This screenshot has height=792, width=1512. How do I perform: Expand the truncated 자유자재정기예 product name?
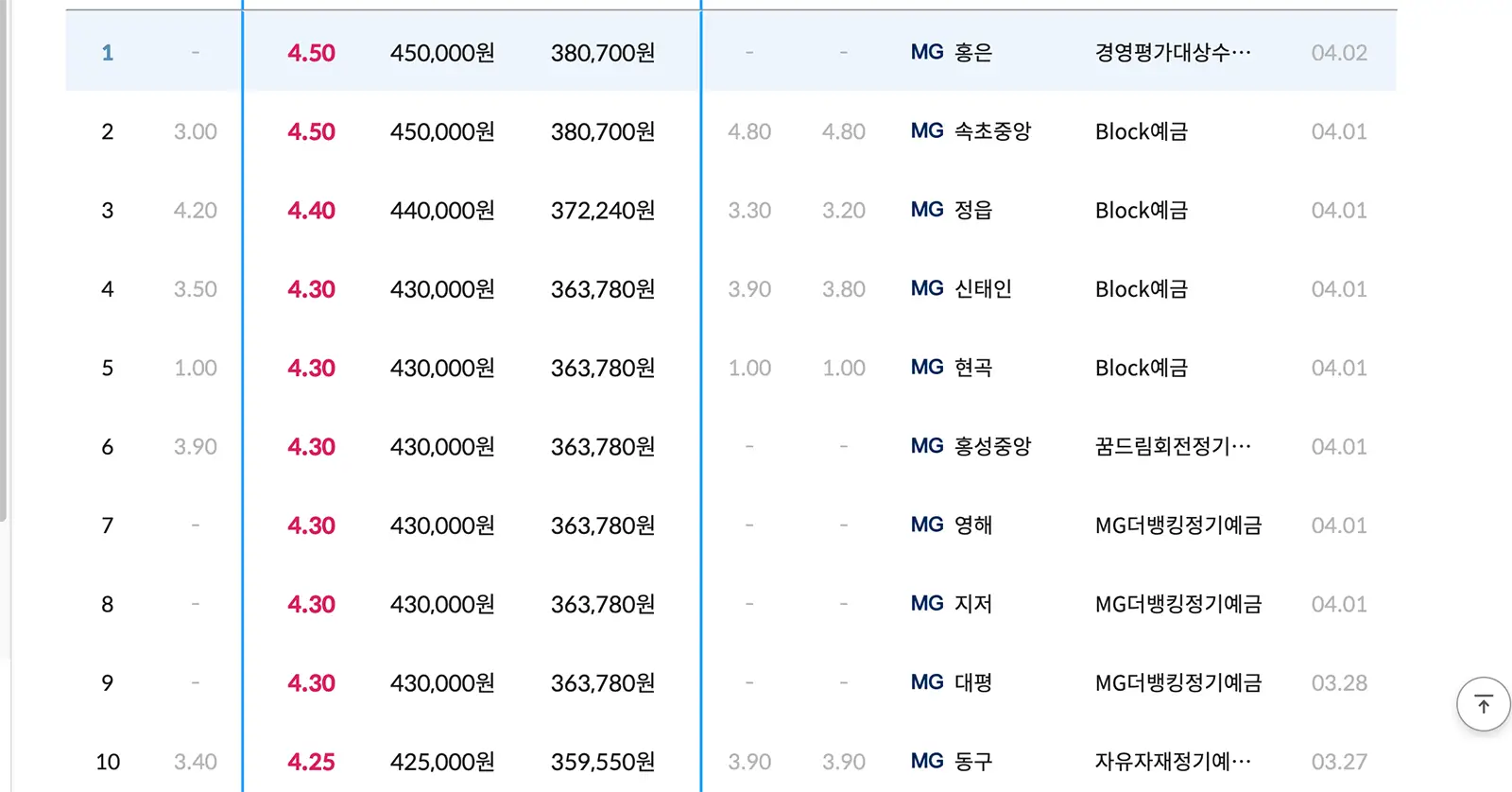click(1172, 761)
